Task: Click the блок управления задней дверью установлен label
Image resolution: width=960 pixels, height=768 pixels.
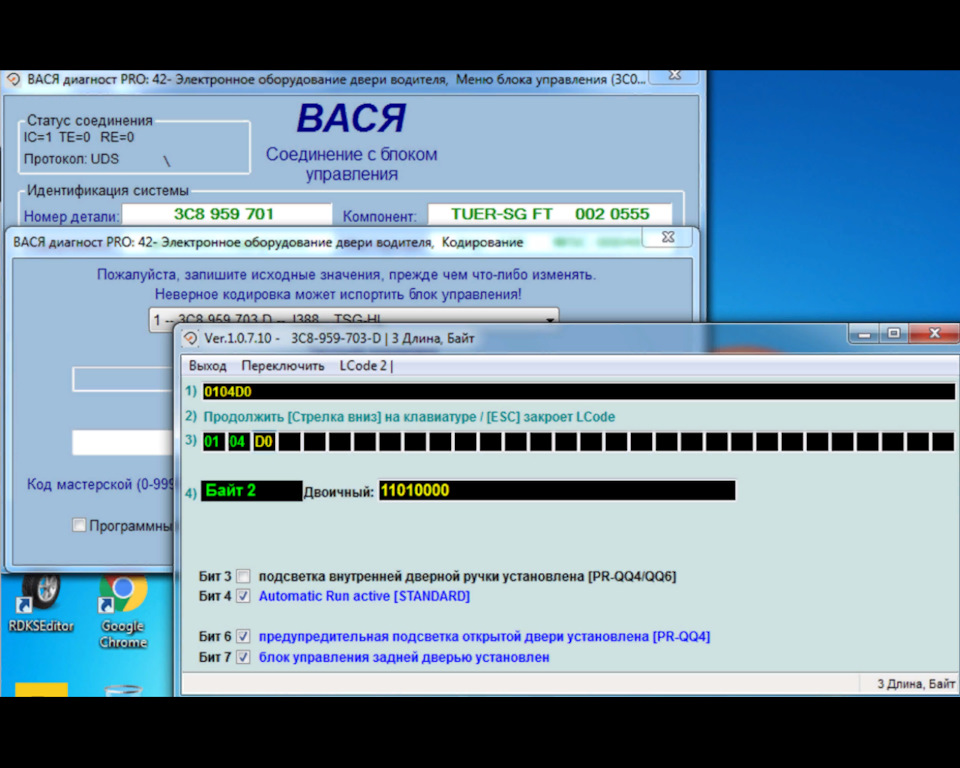Action: pyautogui.click(x=403, y=657)
